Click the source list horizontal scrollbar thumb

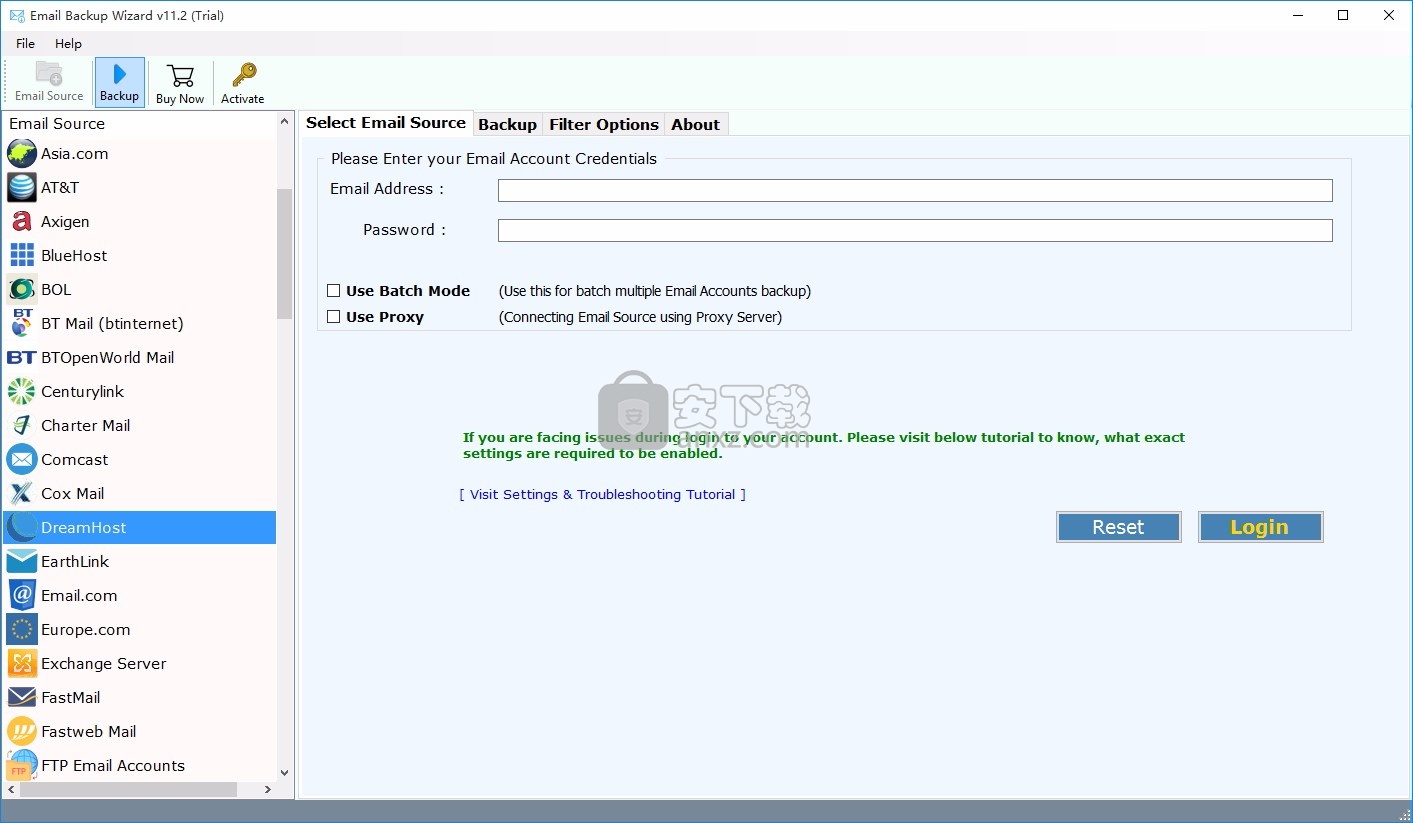click(x=128, y=790)
